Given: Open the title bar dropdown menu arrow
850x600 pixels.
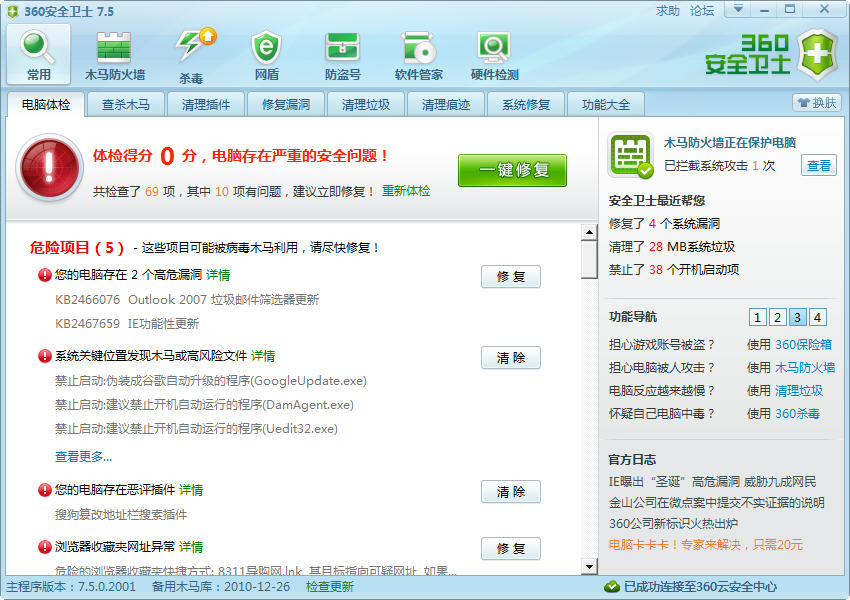Looking at the screenshot, I should pyautogui.click(x=738, y=9).
